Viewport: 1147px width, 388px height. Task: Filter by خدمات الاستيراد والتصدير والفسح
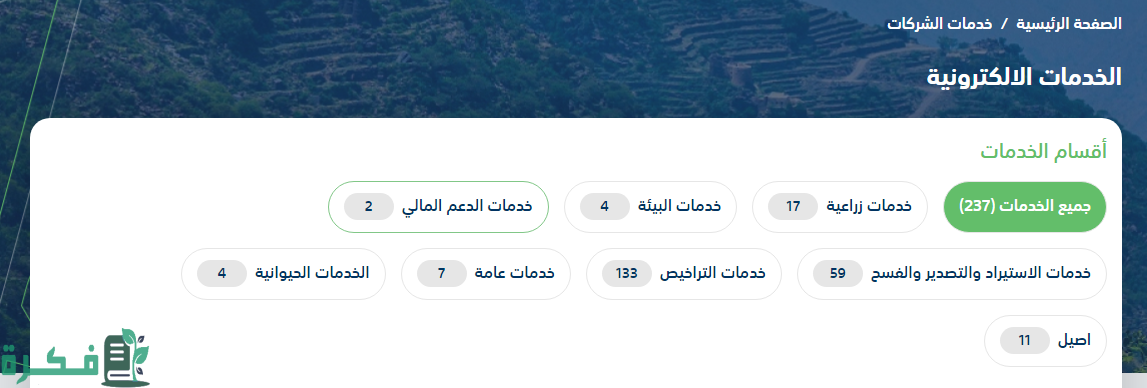point(952,274)
